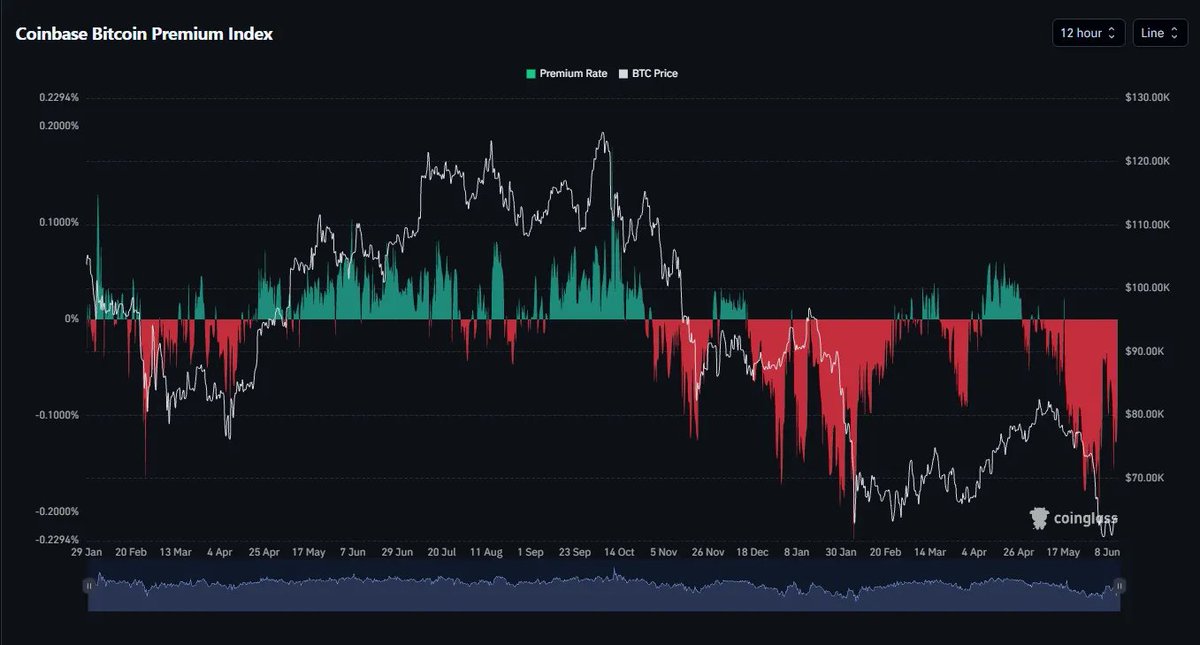This screenshot has height=645, width=1200.
Task: Click the 20 Jul date label
Action: pos(441,552)
